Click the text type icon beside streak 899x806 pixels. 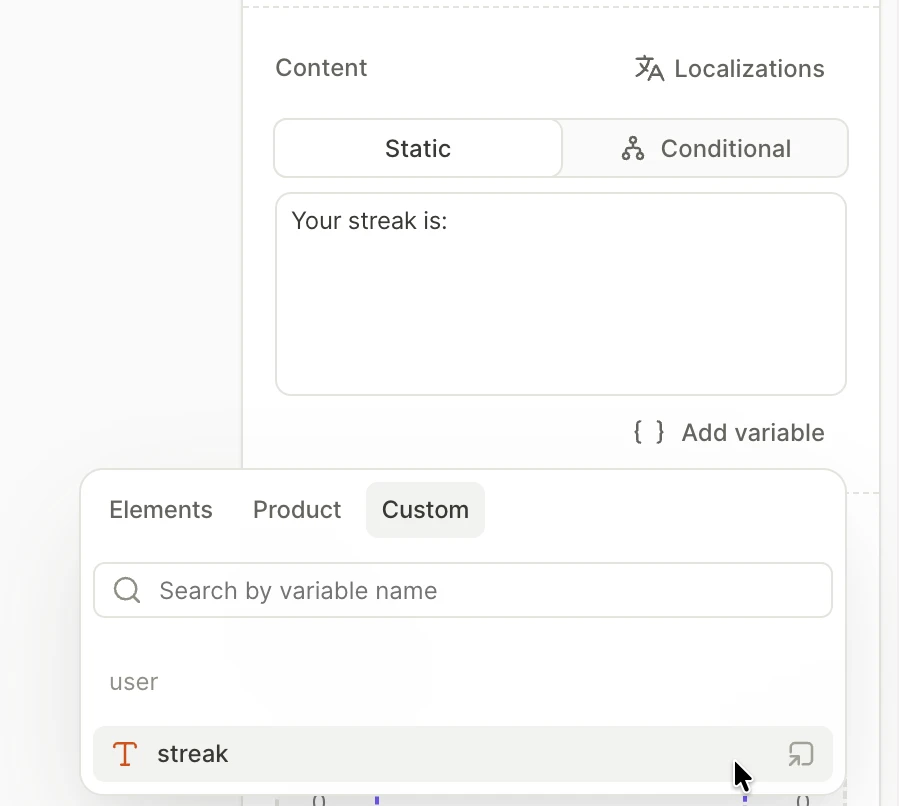pyautogui.click(x=124, y=754)
